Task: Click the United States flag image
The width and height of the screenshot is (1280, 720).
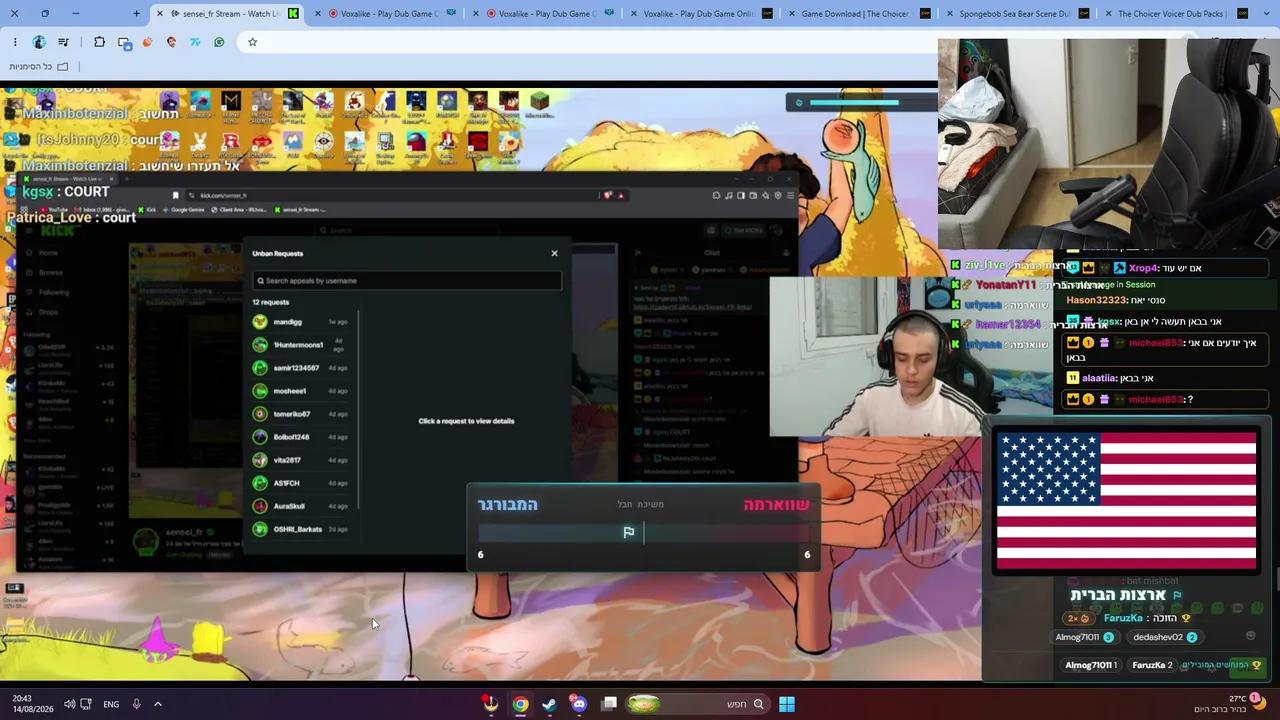Action: 1126,500
